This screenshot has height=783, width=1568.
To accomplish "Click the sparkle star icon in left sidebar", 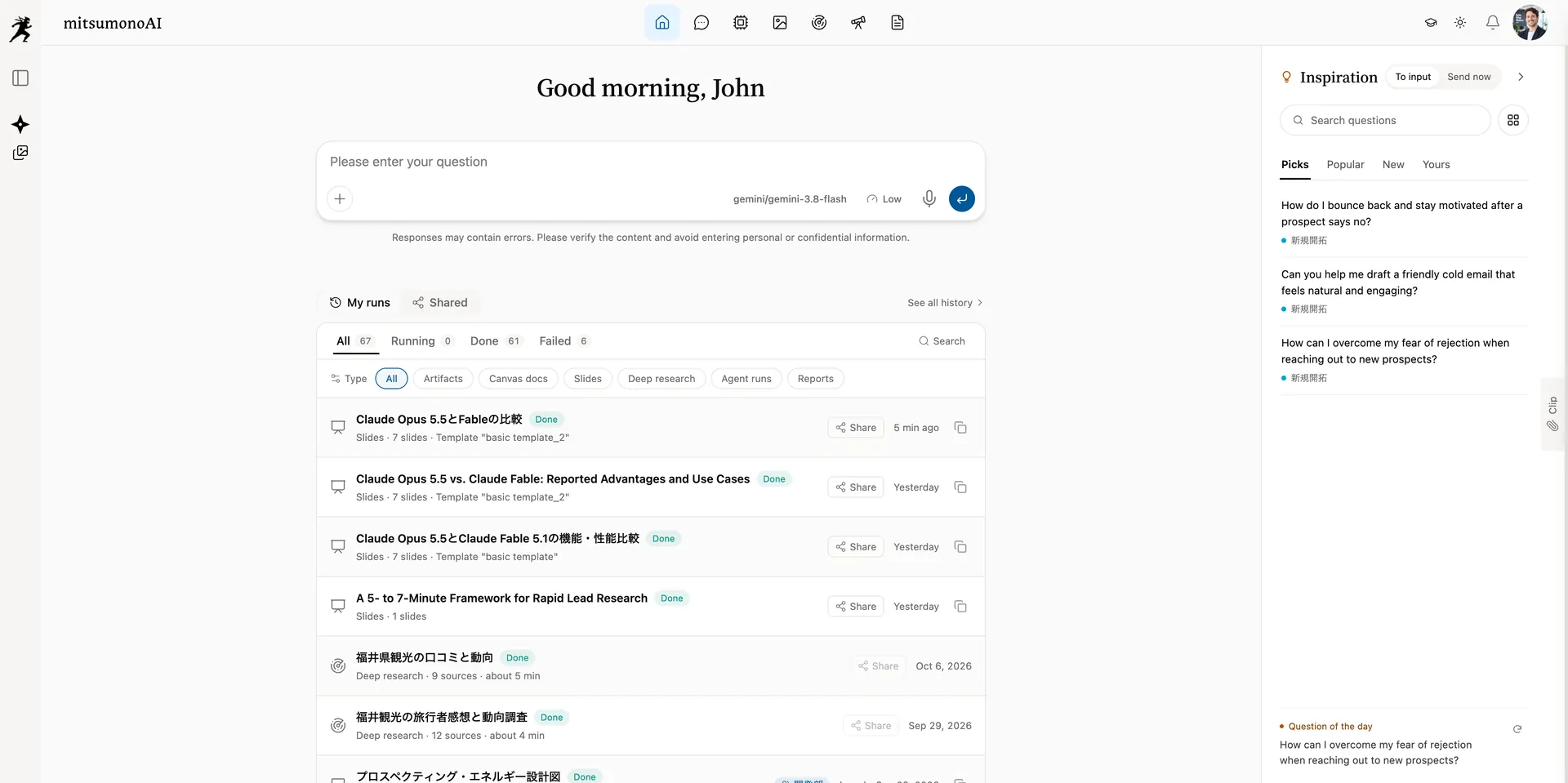I will (x=20, y=124).
